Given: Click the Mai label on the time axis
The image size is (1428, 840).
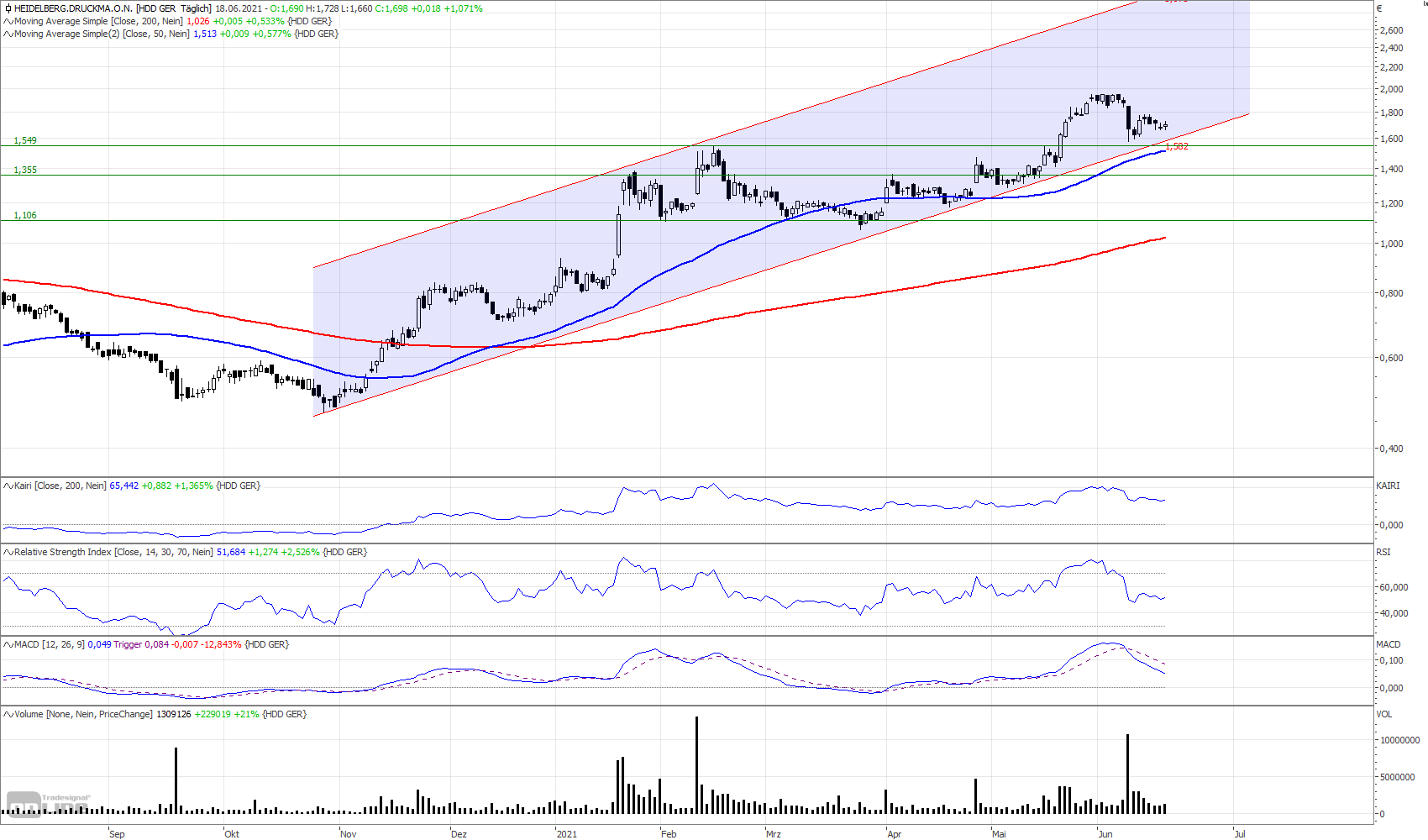Looking at the screenshot, I should [x=999, y=834].
